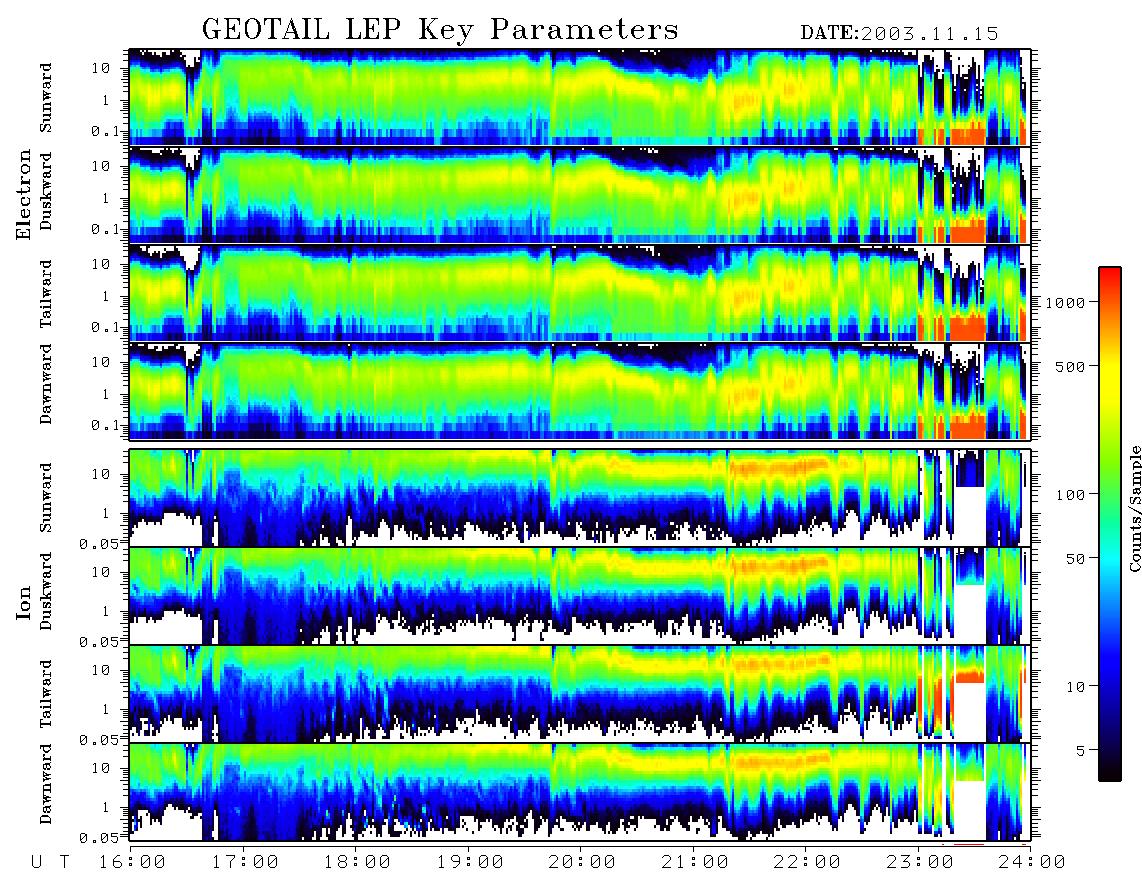Click the Electron 'Tailward' panel label
The height and width of the screenshot is (880, 1142).
[x=46, y=293]
